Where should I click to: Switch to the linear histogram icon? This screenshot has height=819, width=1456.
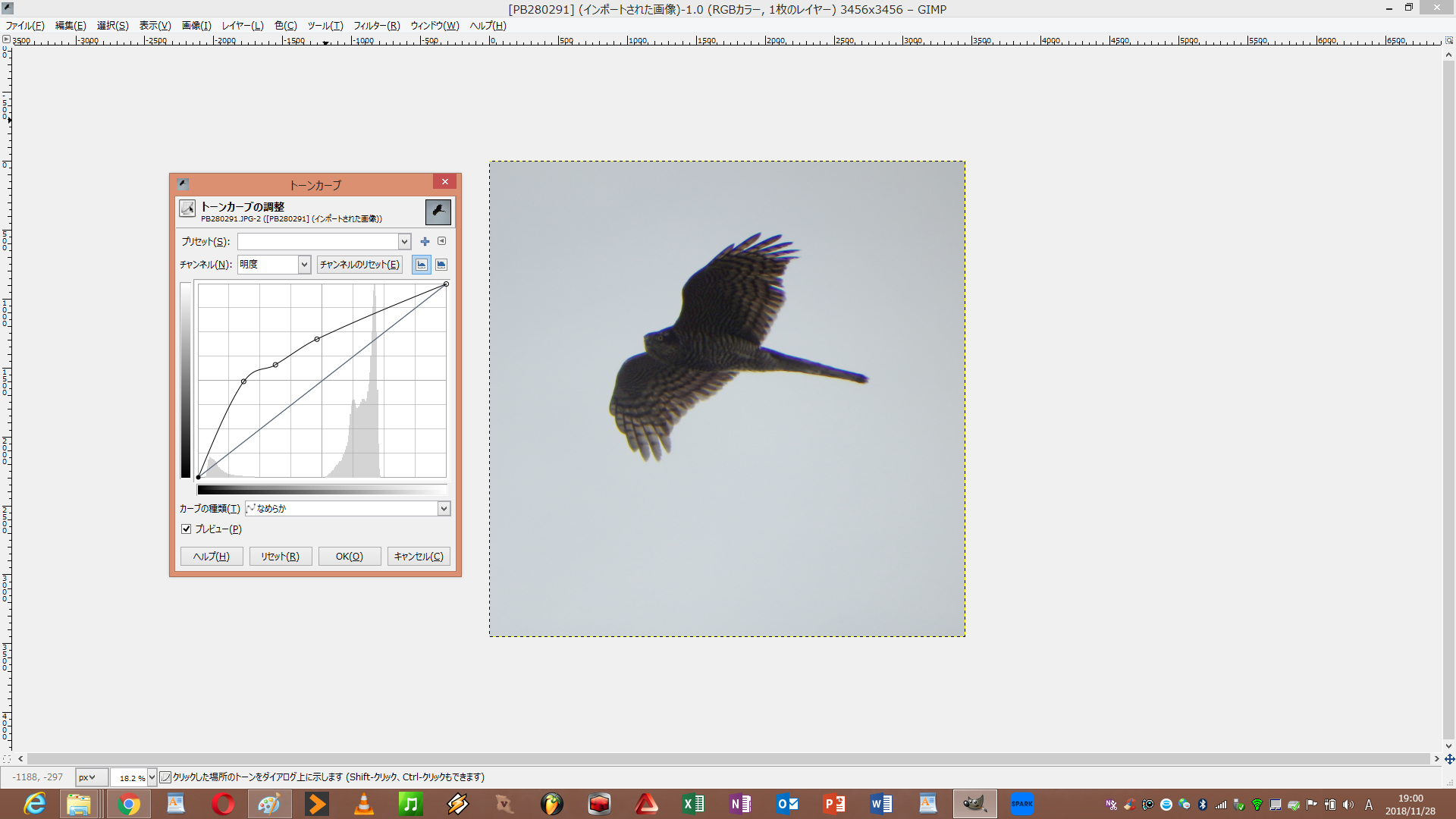coord(421,265)
